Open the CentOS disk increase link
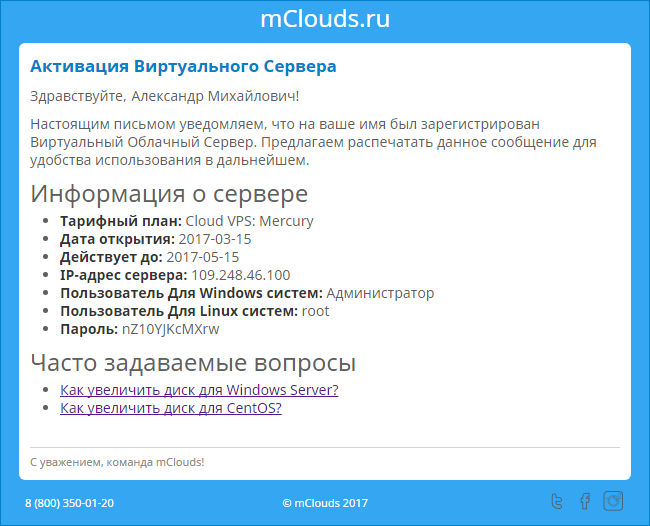Viewport: 650px width, 526px height. point(171,408)
